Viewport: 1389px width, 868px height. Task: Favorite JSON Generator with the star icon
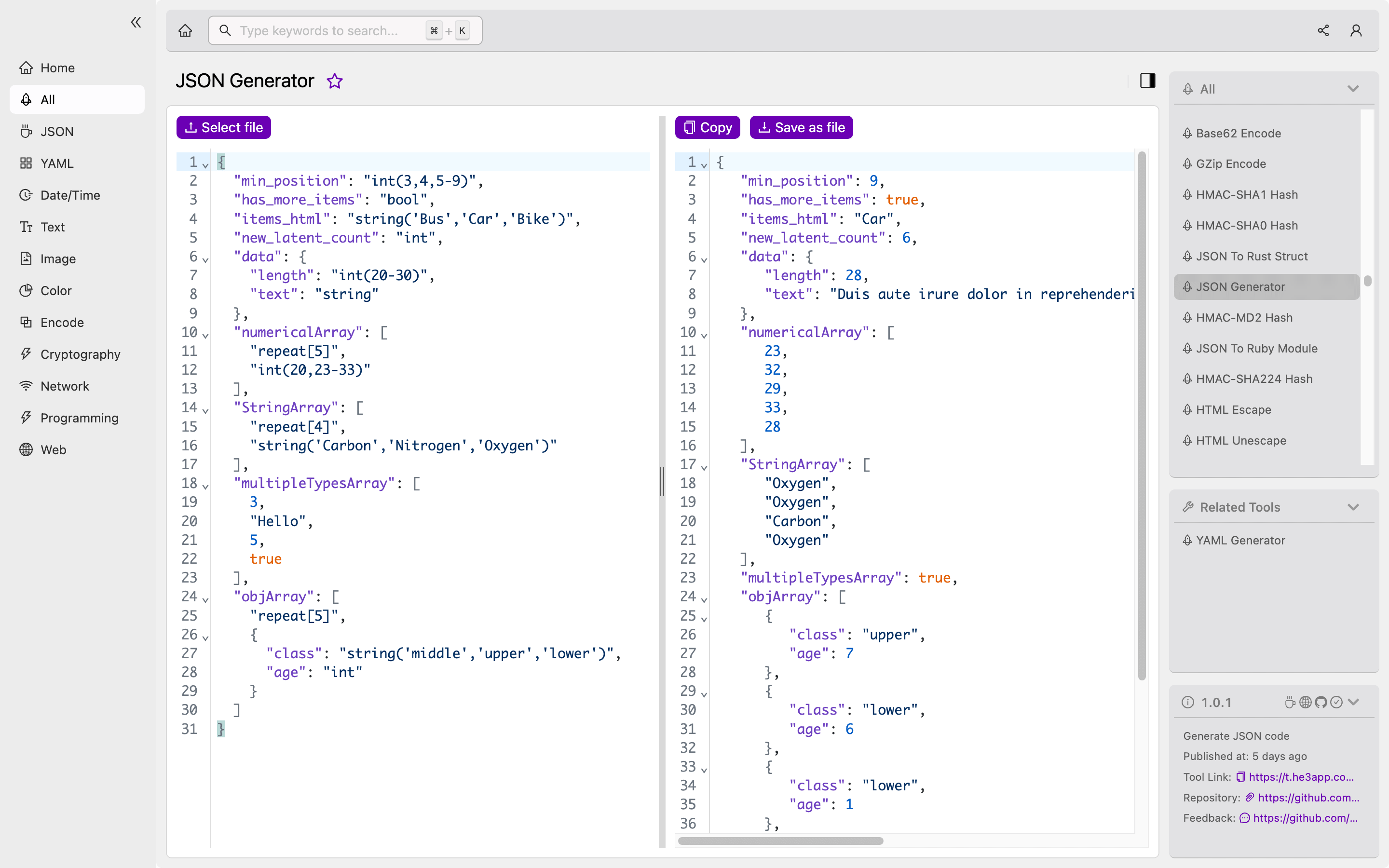pos(335,81)
